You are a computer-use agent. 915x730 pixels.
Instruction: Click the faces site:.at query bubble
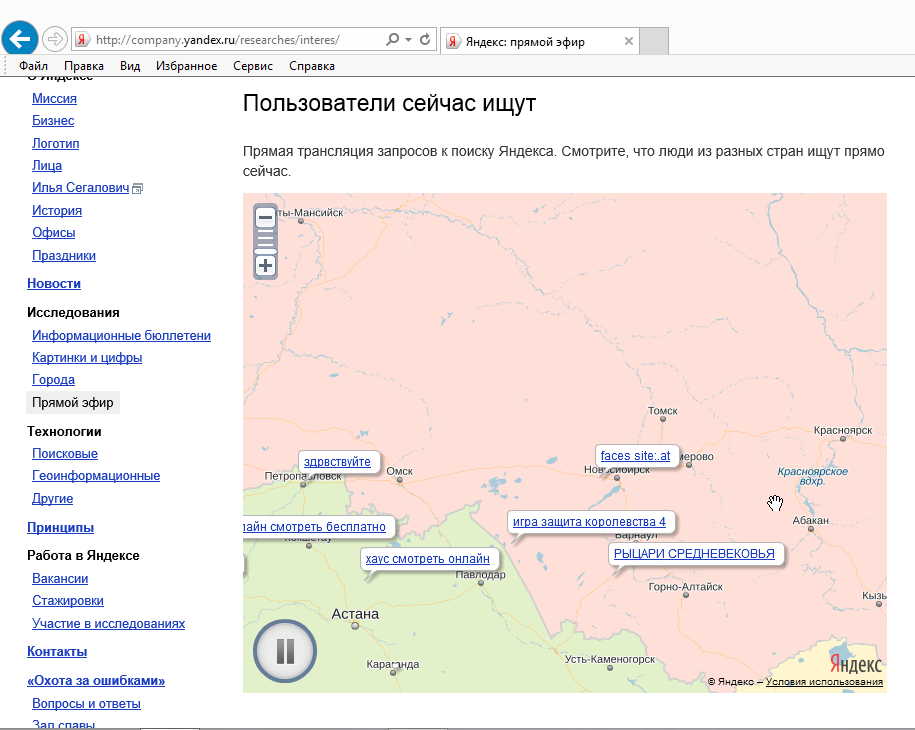[635, 456]
